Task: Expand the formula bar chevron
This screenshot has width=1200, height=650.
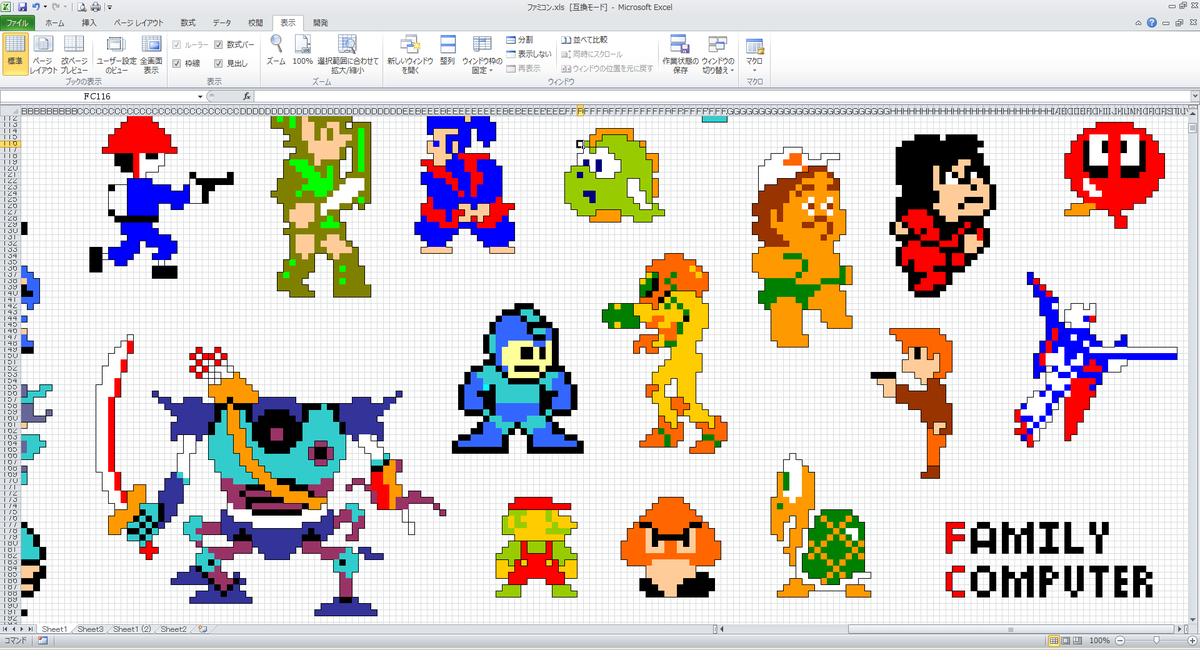Action: point(1193,96)
